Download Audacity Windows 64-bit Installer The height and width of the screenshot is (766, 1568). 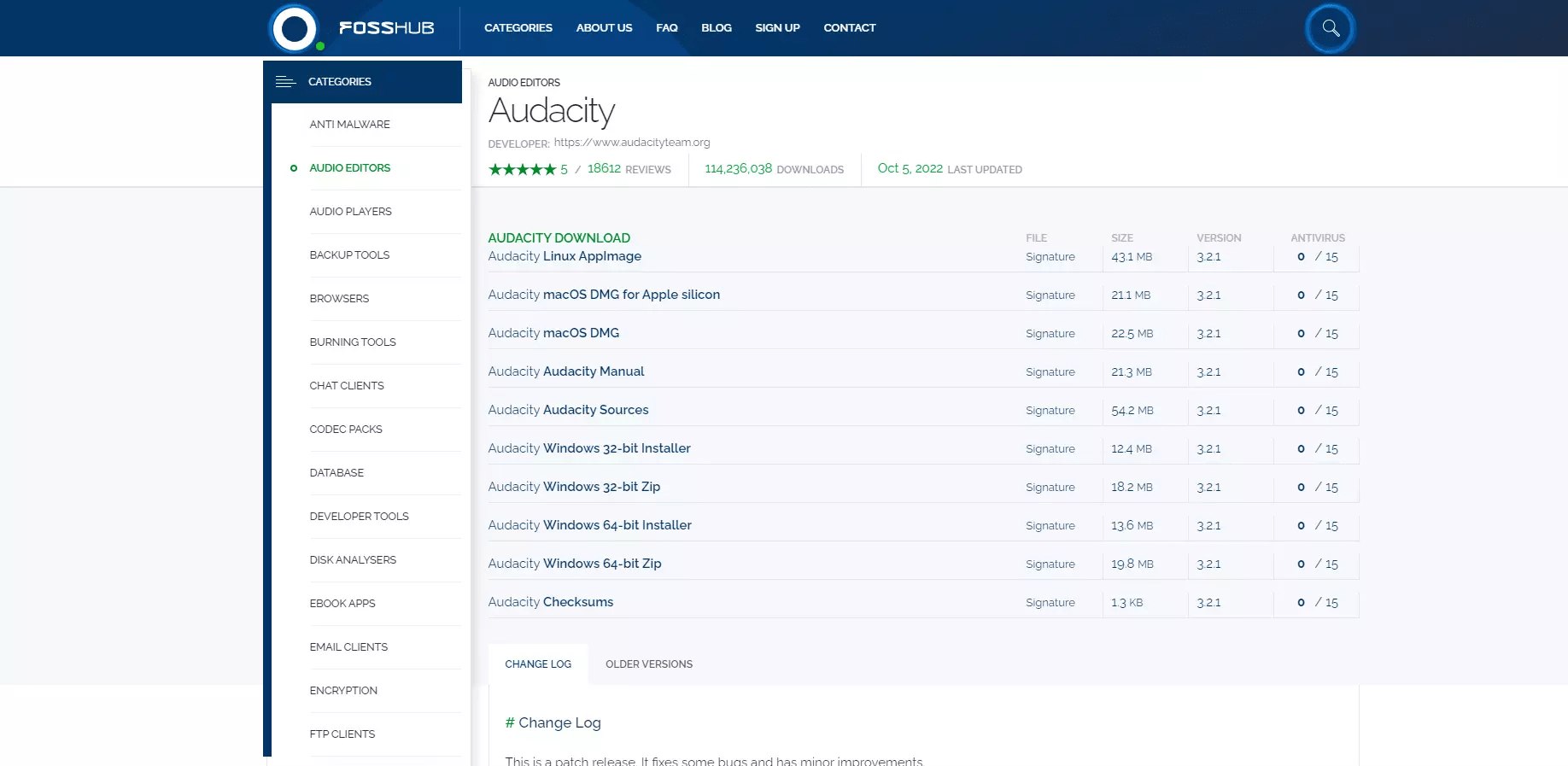pyautogui.click(x=589, y=525)
